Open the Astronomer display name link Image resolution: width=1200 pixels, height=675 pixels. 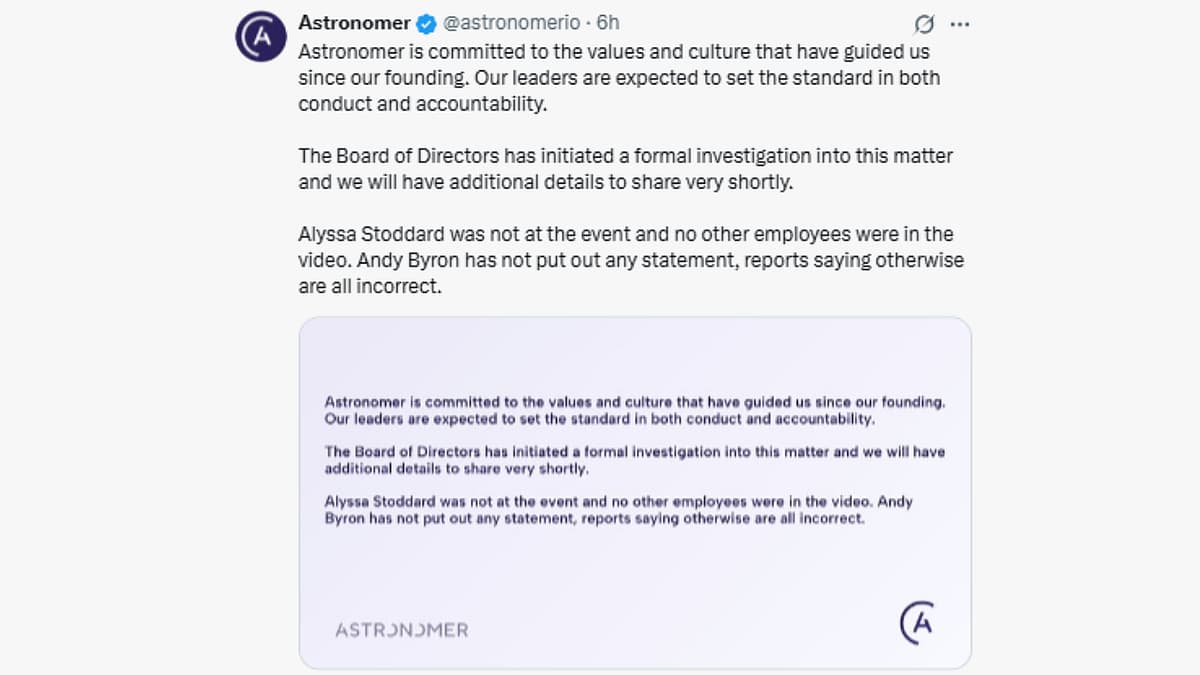[354, 22]
